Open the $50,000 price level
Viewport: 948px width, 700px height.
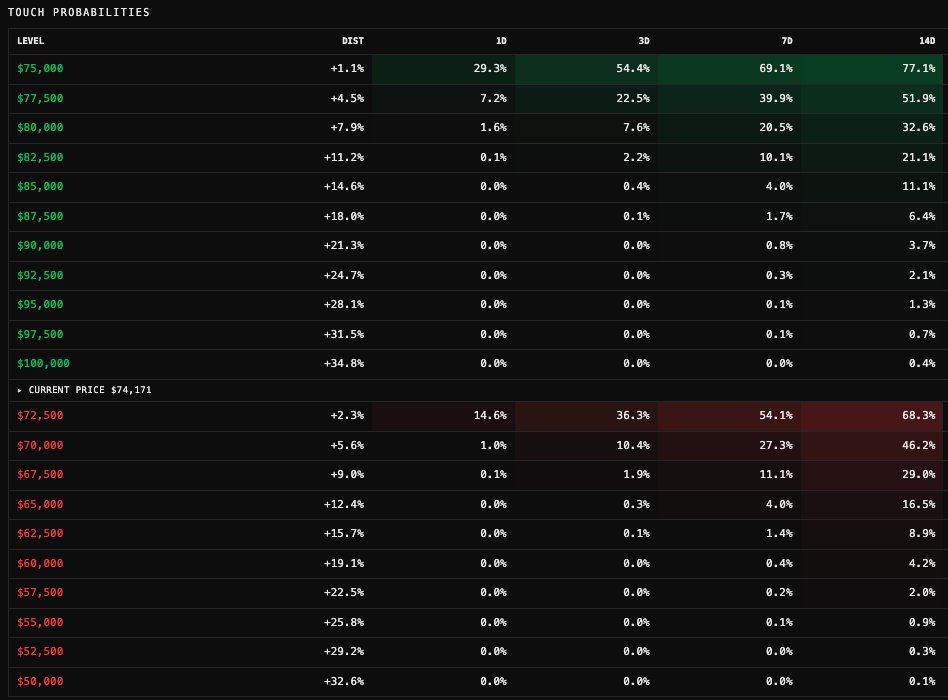[x=40, y=681]
